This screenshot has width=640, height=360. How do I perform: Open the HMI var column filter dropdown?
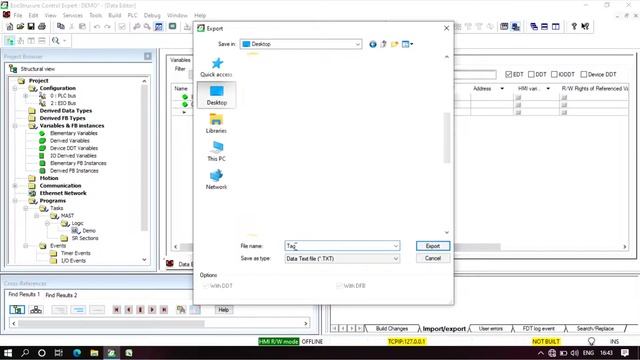click(x=548, y=89)
